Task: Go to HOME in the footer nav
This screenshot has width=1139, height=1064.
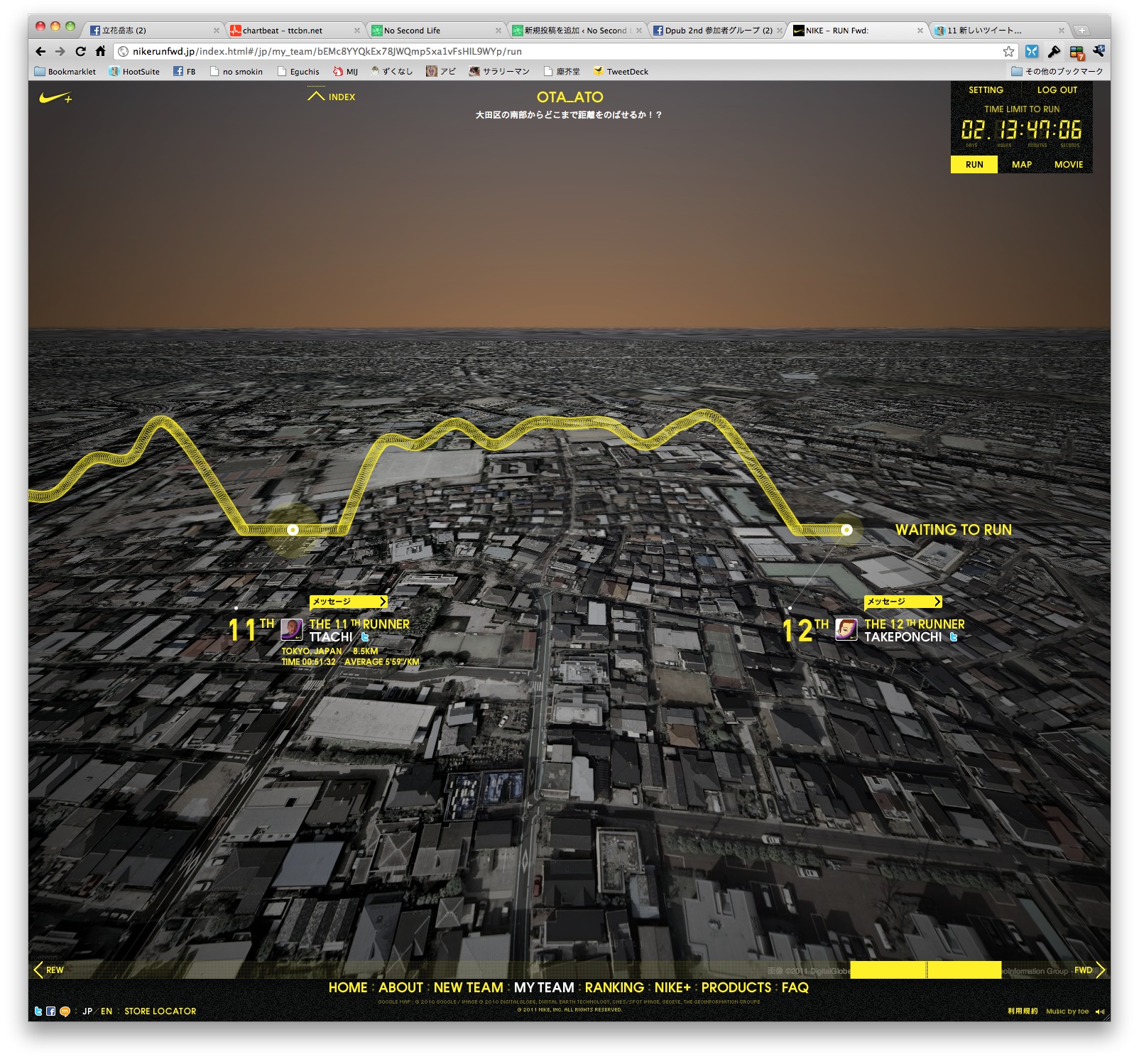Action: coord(348,987)
